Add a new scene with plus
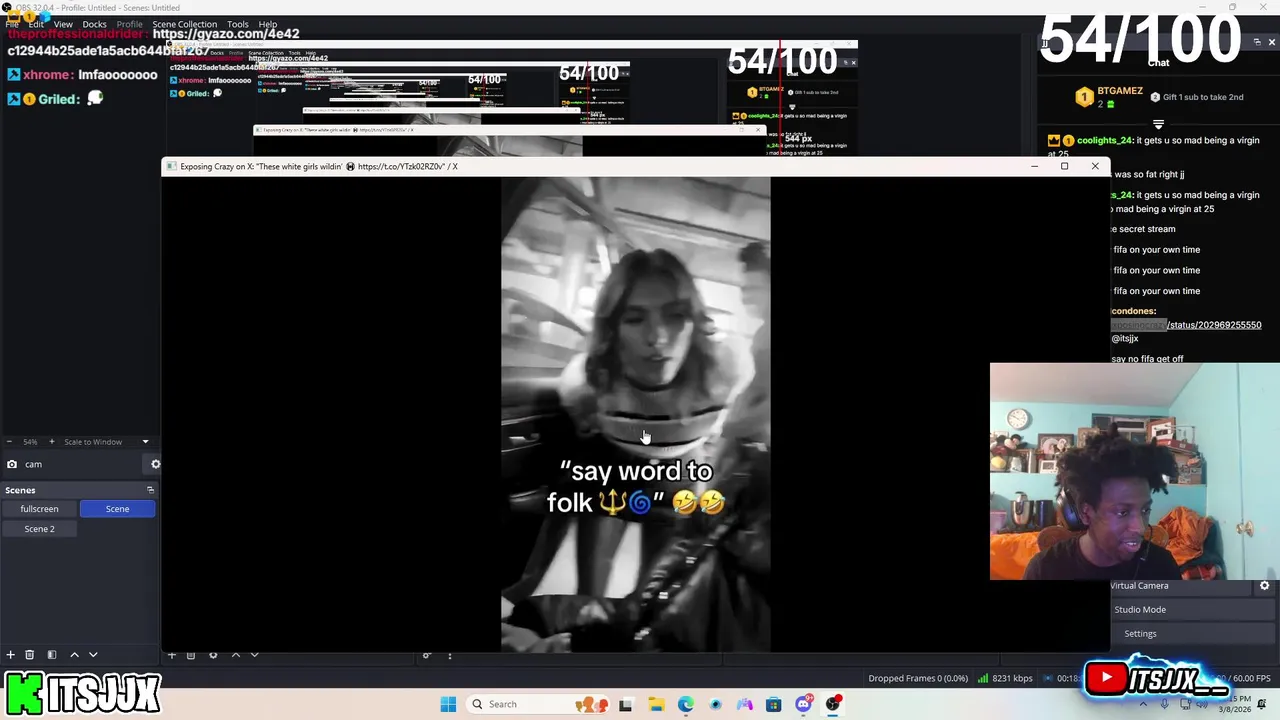Image resolution: width=1280 pixels, height=720 pixels. pos(10,655)
